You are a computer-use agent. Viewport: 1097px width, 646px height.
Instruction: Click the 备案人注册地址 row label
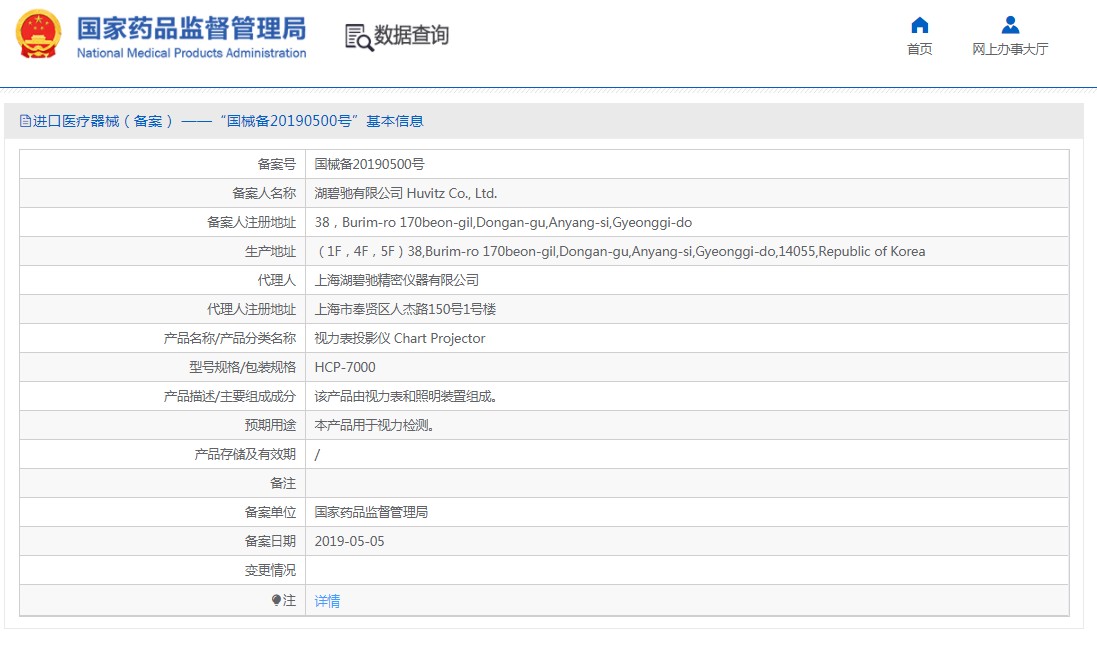point(251,223)
